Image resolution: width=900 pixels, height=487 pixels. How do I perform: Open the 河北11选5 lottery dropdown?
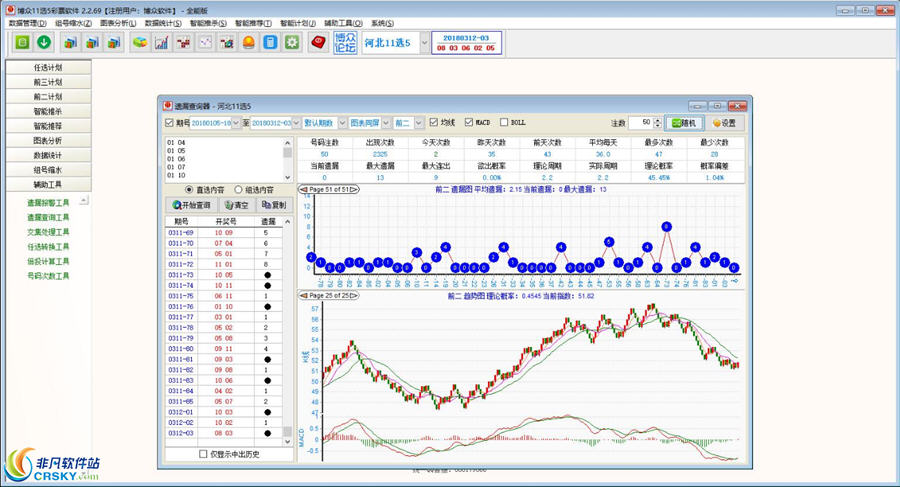click(425, 43)
